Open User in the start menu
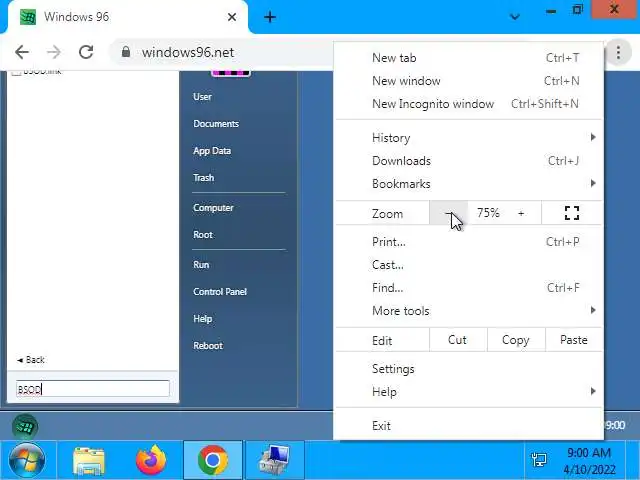Screen dimensions: 640x480 [202, 97]
